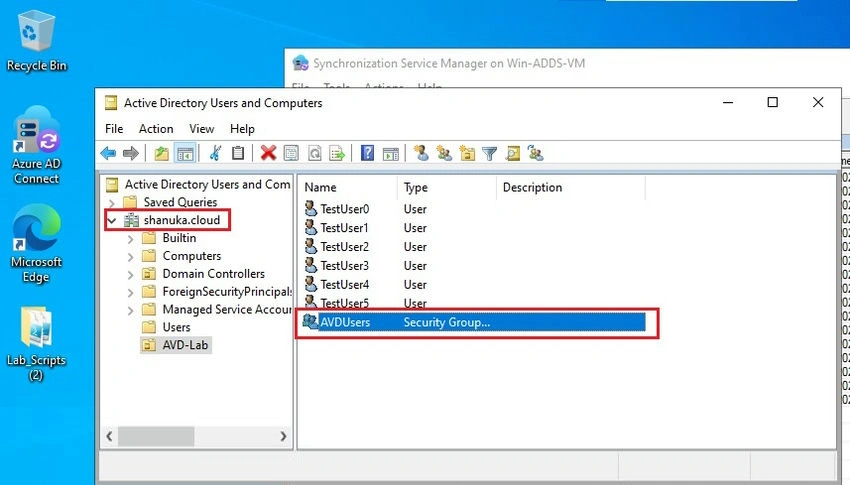Open Properties toolbar icon
The height and width of the screenshot is (485, 850).
(291, 153)
